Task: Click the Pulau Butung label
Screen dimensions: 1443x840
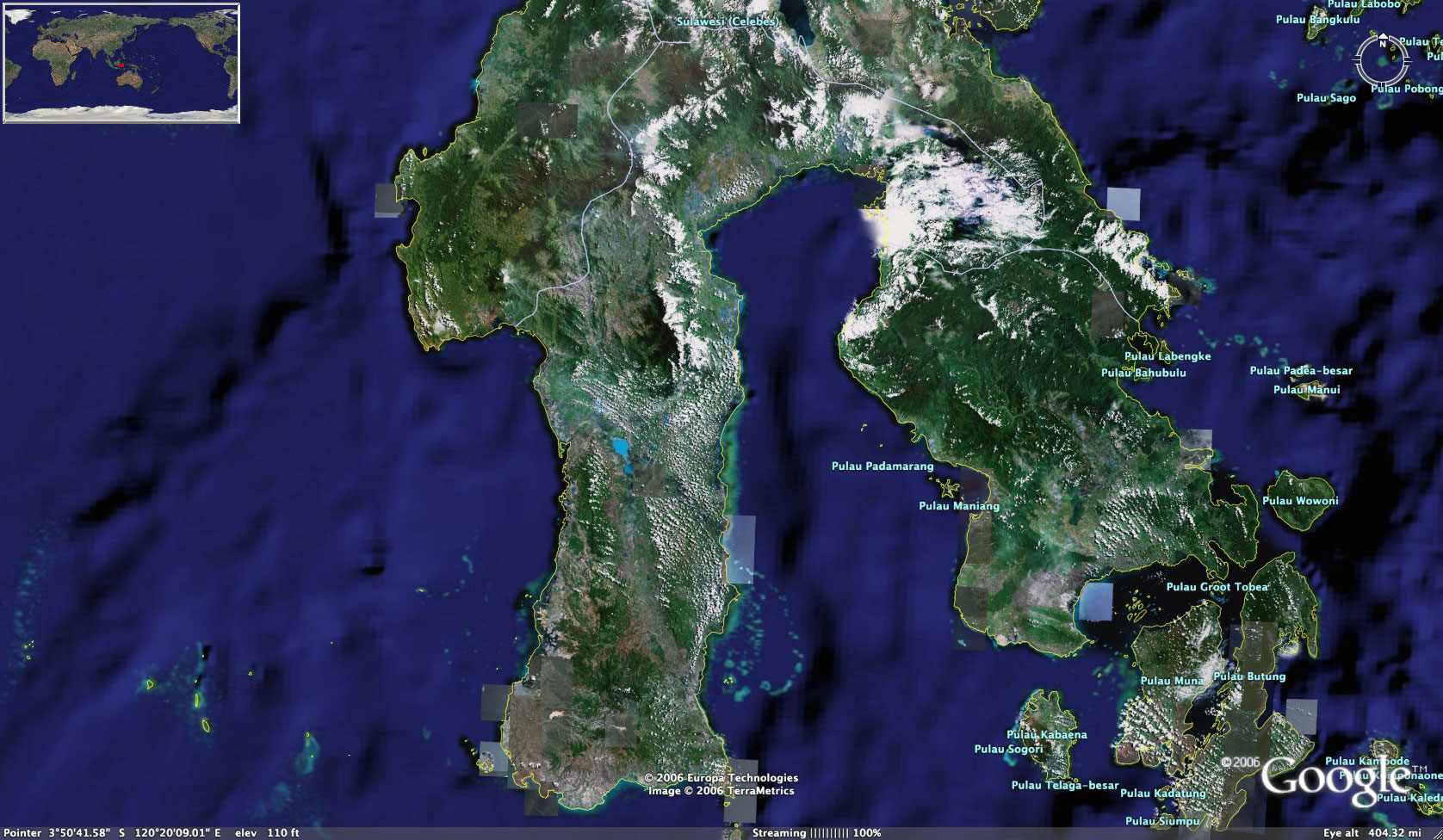Action: [x=1248, y=676]
